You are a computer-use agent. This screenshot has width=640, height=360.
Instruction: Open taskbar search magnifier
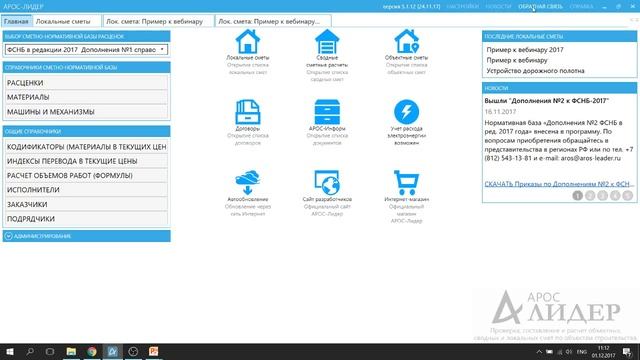[x=30, y=351]
